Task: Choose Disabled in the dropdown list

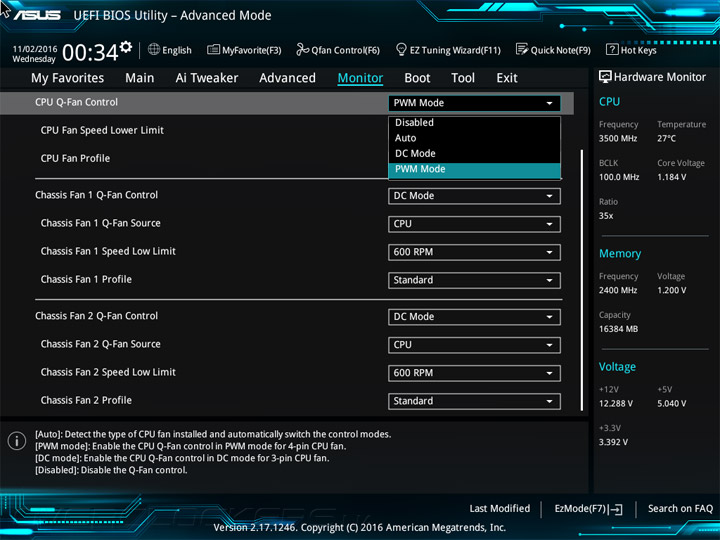Action: pyautogui.click(x=474, y=123)
